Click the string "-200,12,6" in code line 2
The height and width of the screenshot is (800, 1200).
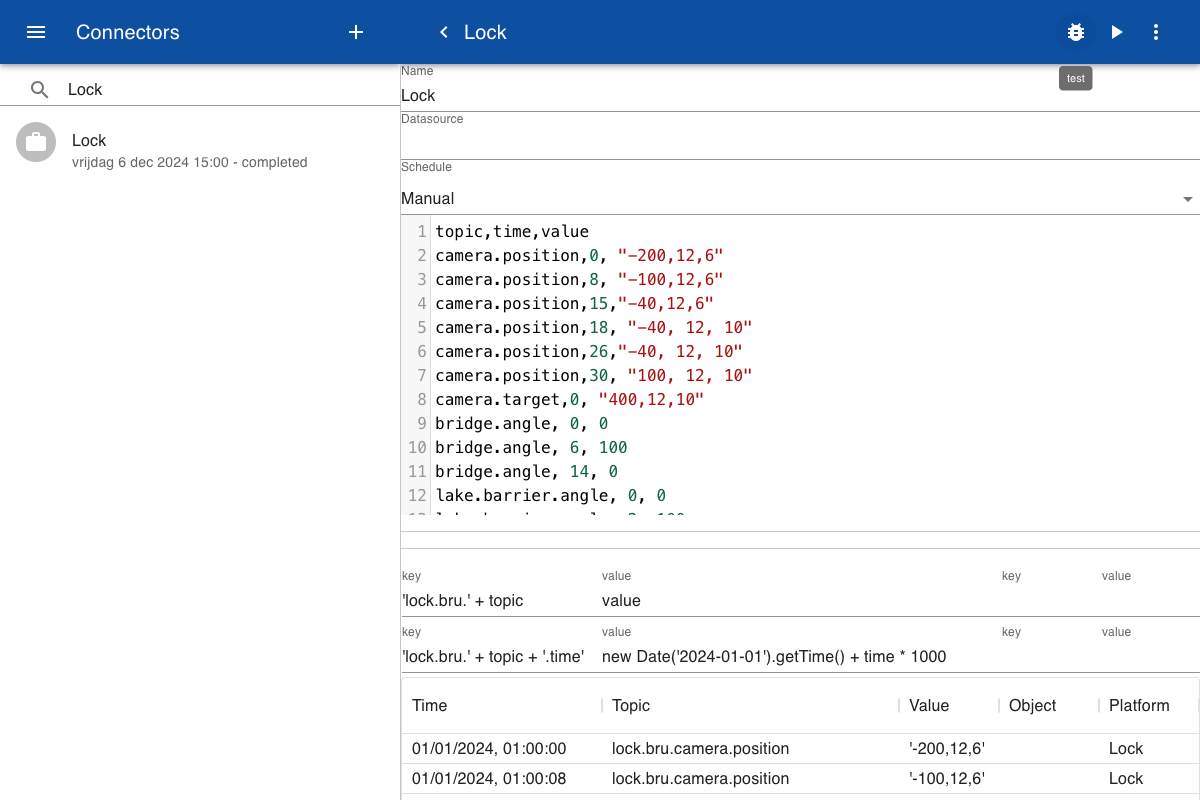point(670,255)
